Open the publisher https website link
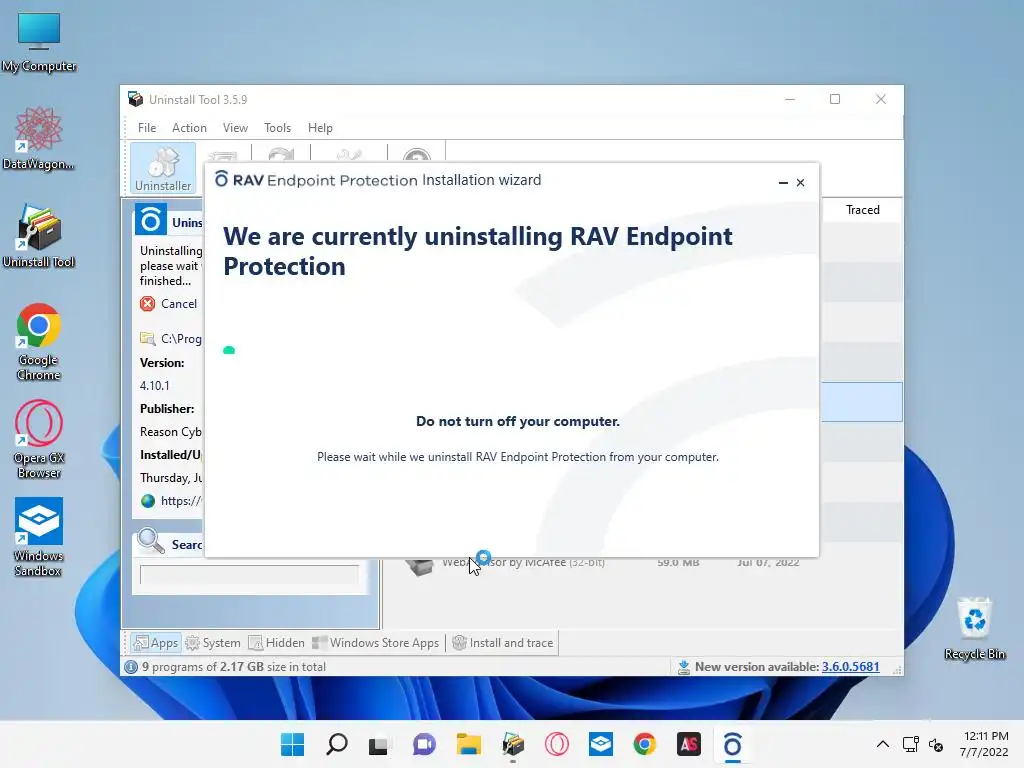Viewport: 1024px width, 768px height. (x=181, y=501)
